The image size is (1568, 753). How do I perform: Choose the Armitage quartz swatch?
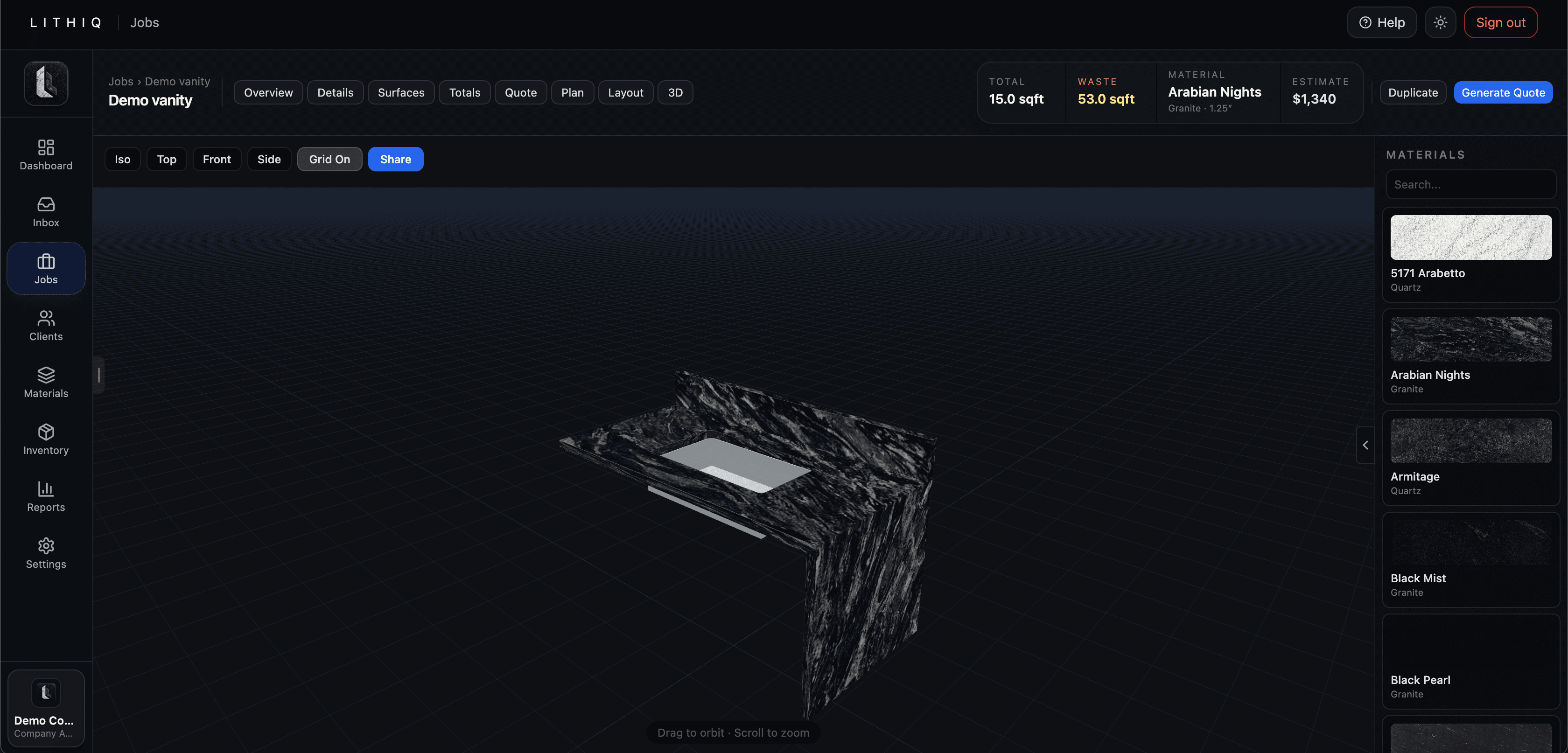tap(1470, 441)
